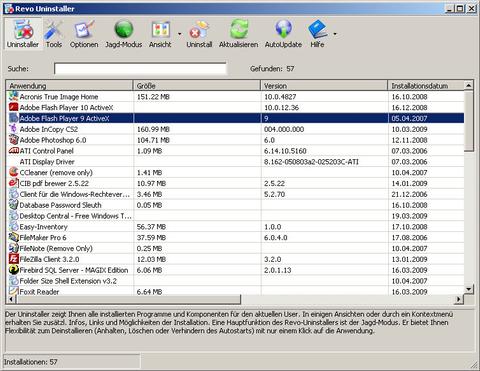Click the 19.03.2009 install date cell
This screenshot has height=371, width=480.
(409, 216)
